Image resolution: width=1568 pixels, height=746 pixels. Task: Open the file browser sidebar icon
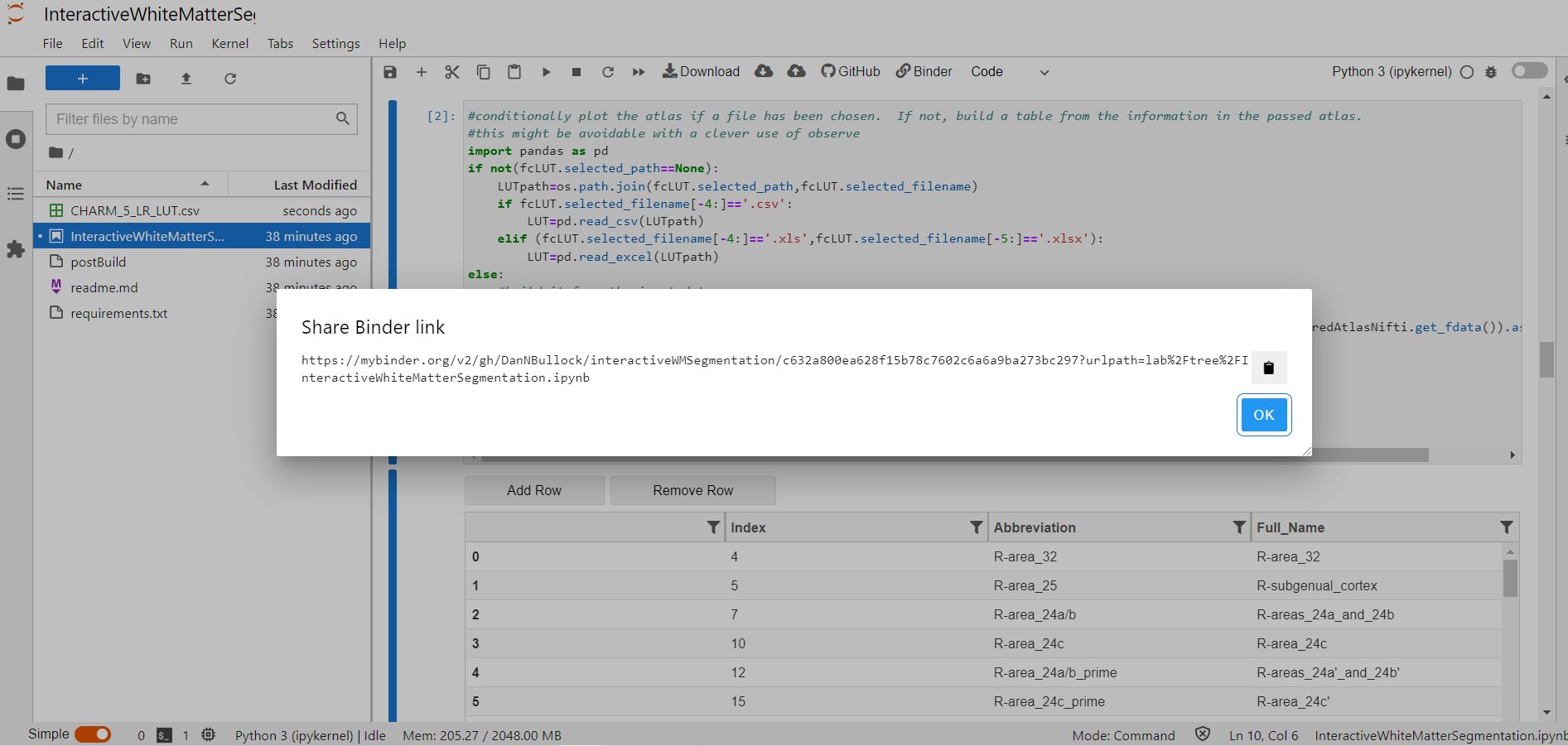point(16,84)
